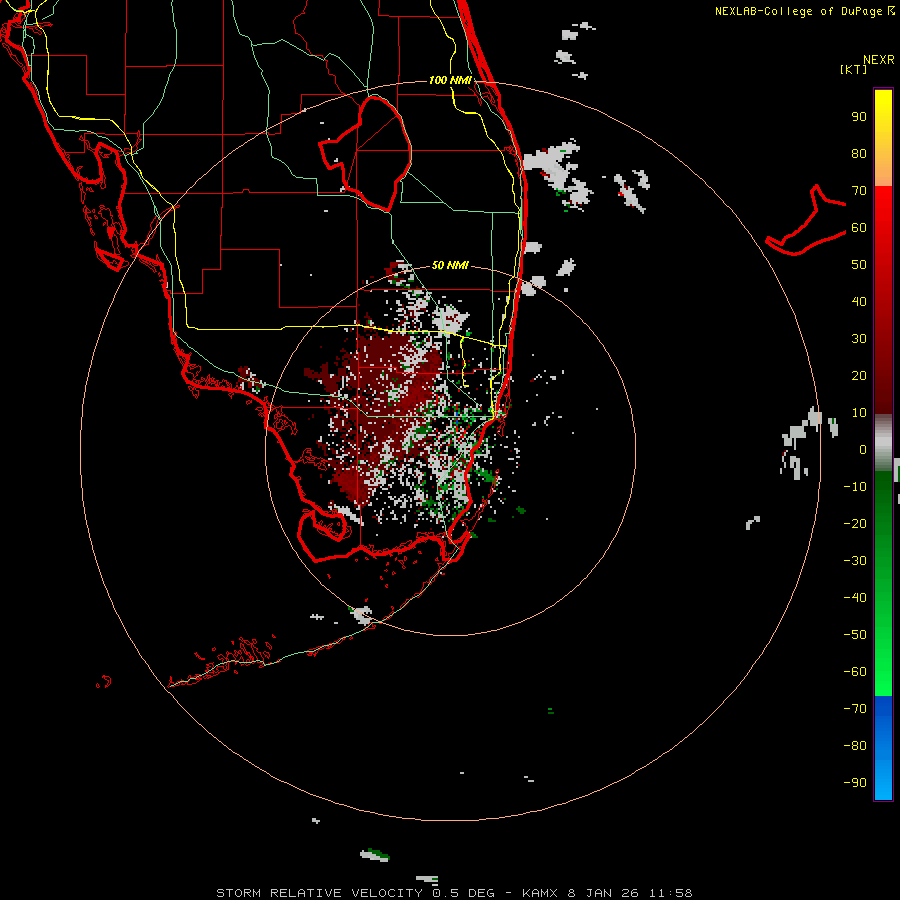This screenshot has height=900, width=900.
Task: Click the KAMX station identifier text
Action: (x=540, y=893)
